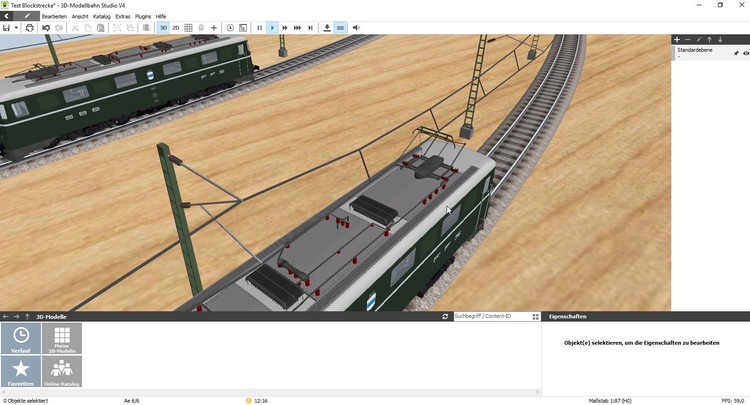Click the Print icon
750x405 pixels.
click(30, 28)
